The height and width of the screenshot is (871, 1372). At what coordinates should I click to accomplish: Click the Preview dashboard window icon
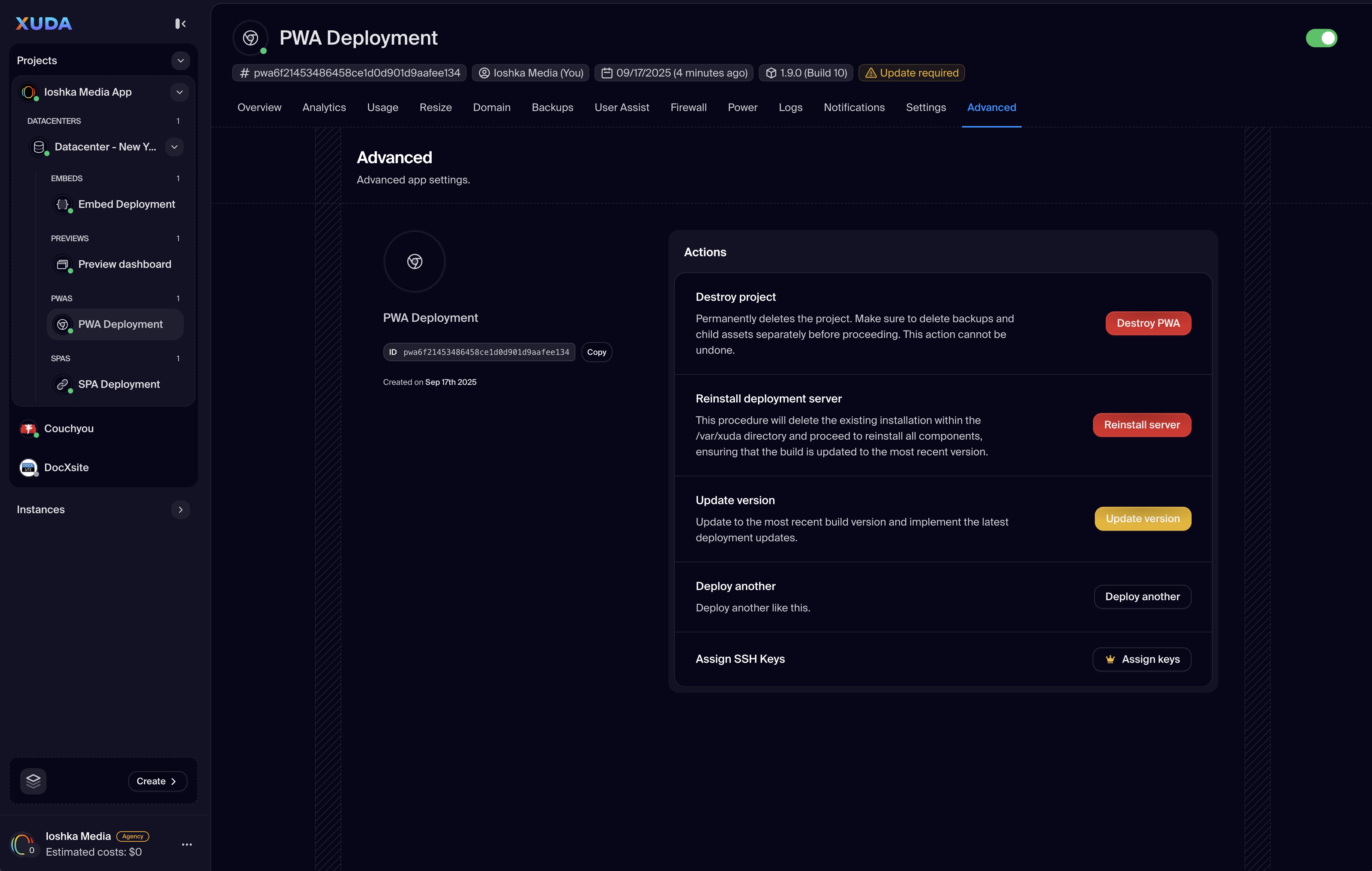(x=63, y=264)
